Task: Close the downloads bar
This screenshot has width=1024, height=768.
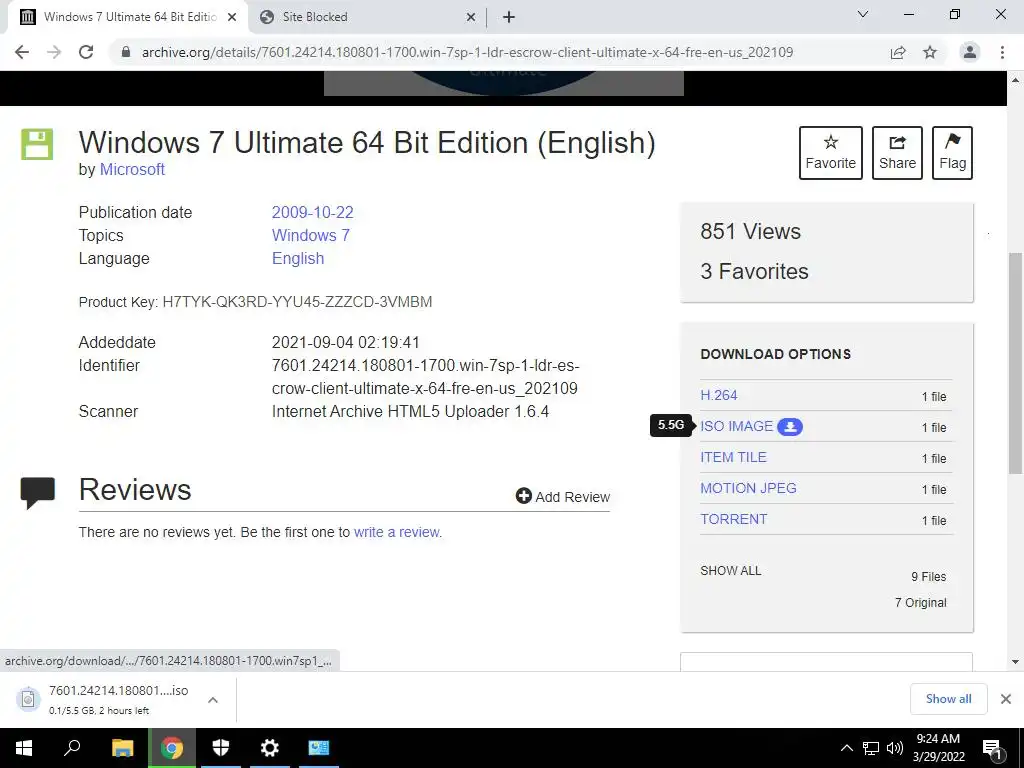Action: (x=1006, y=699)
